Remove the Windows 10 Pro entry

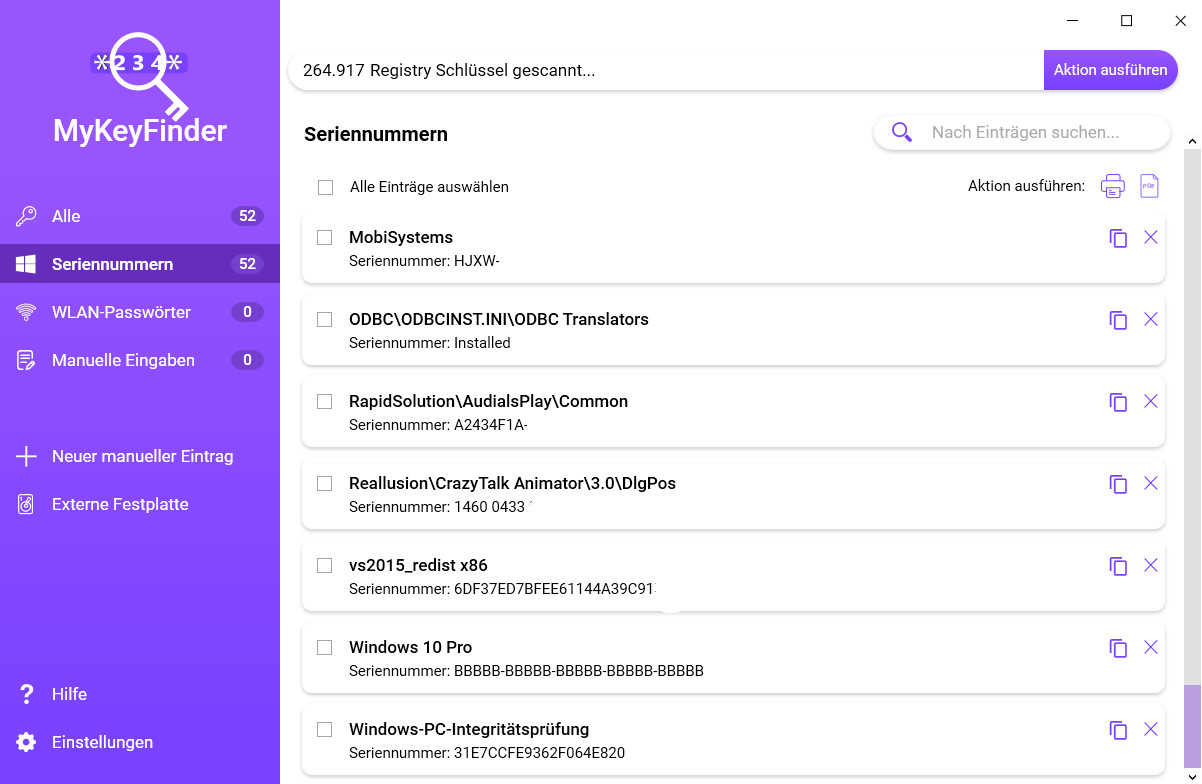click(x=1151, y=647)
